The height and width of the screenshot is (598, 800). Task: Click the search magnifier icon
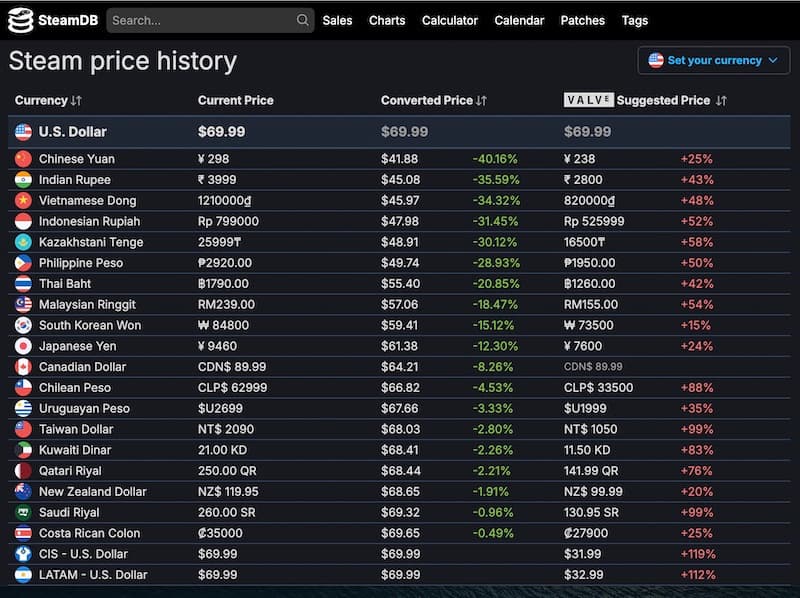(303, 20)
